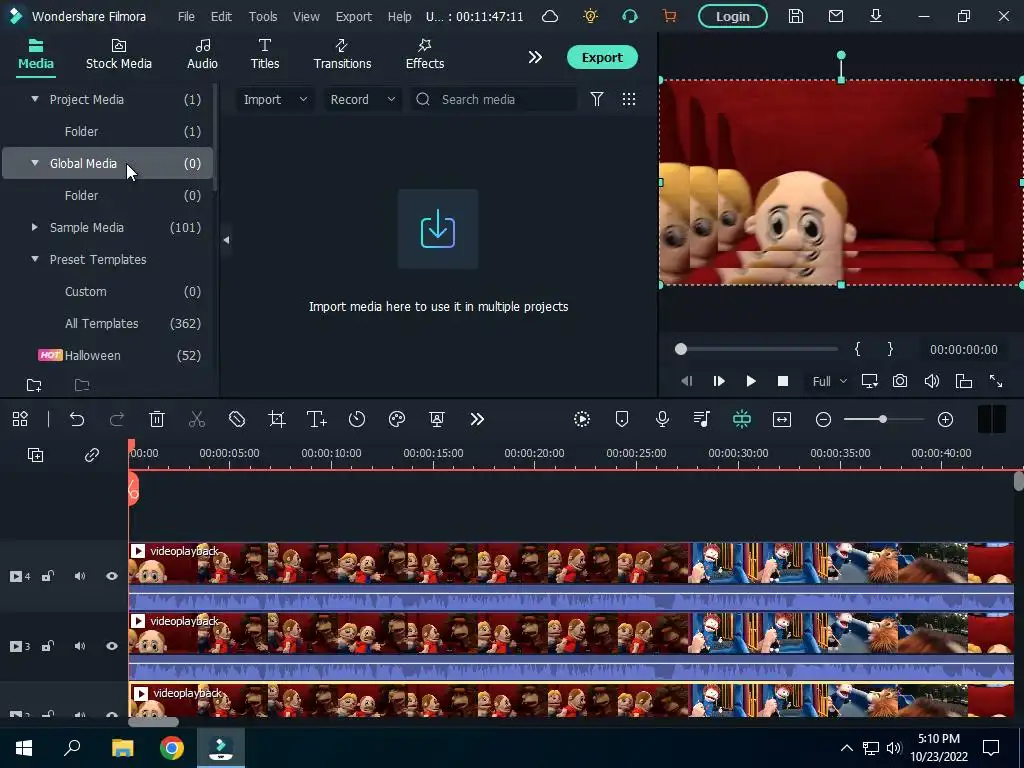Show more timeline tools with the double chevron
Viewport: 1024px width, 768px height.
pyautogui.click(x=477, y=419)
